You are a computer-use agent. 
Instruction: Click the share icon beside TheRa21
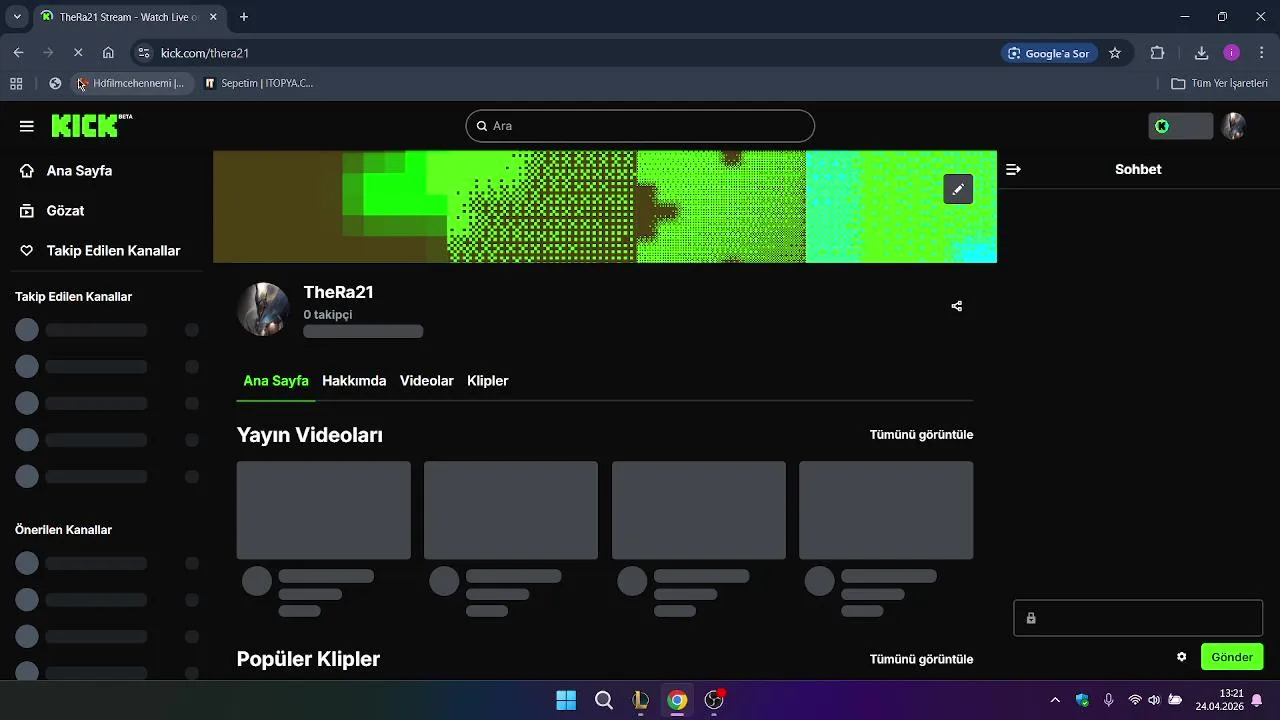(957, 306)
